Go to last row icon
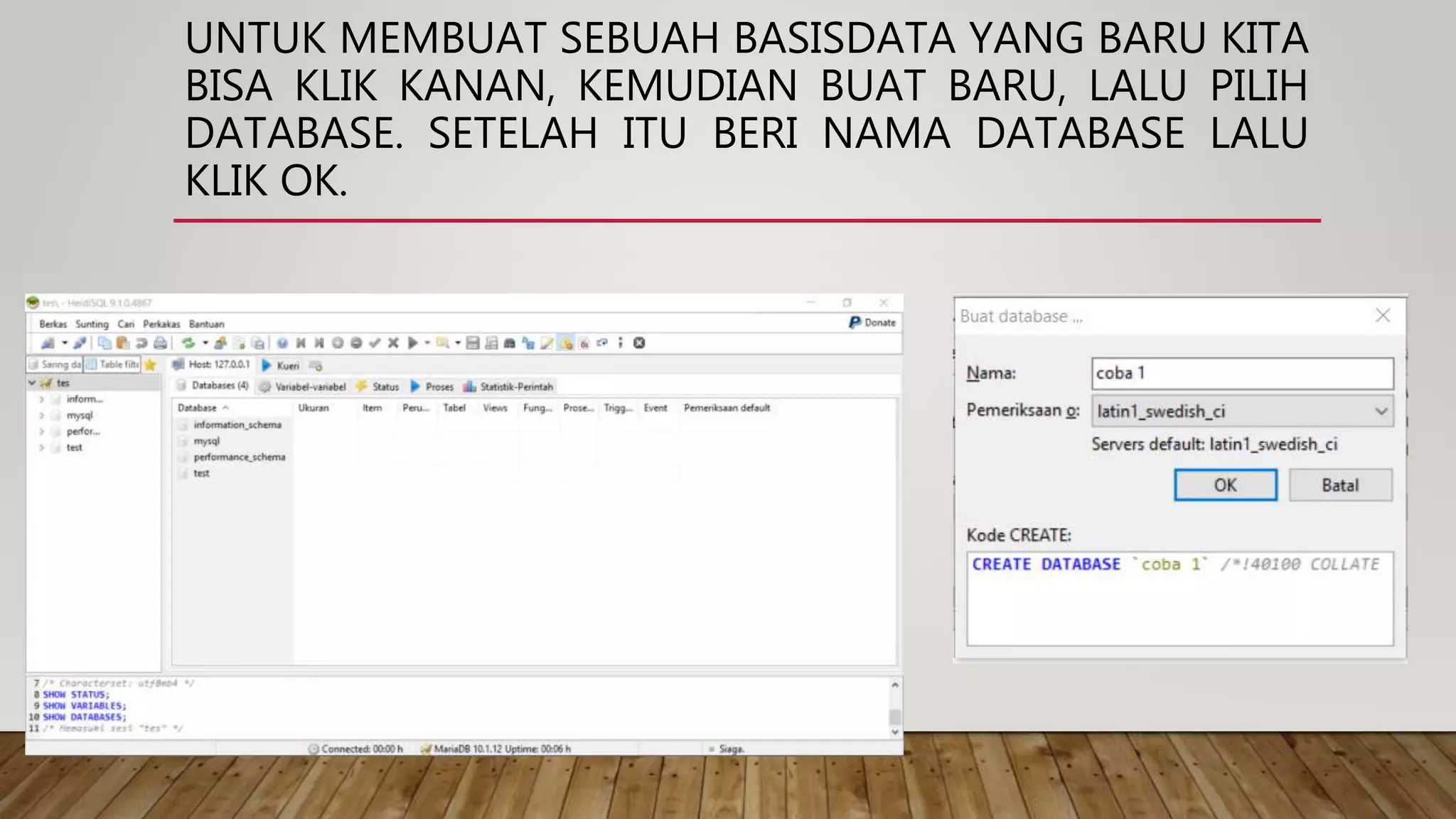 pos(319,343)
